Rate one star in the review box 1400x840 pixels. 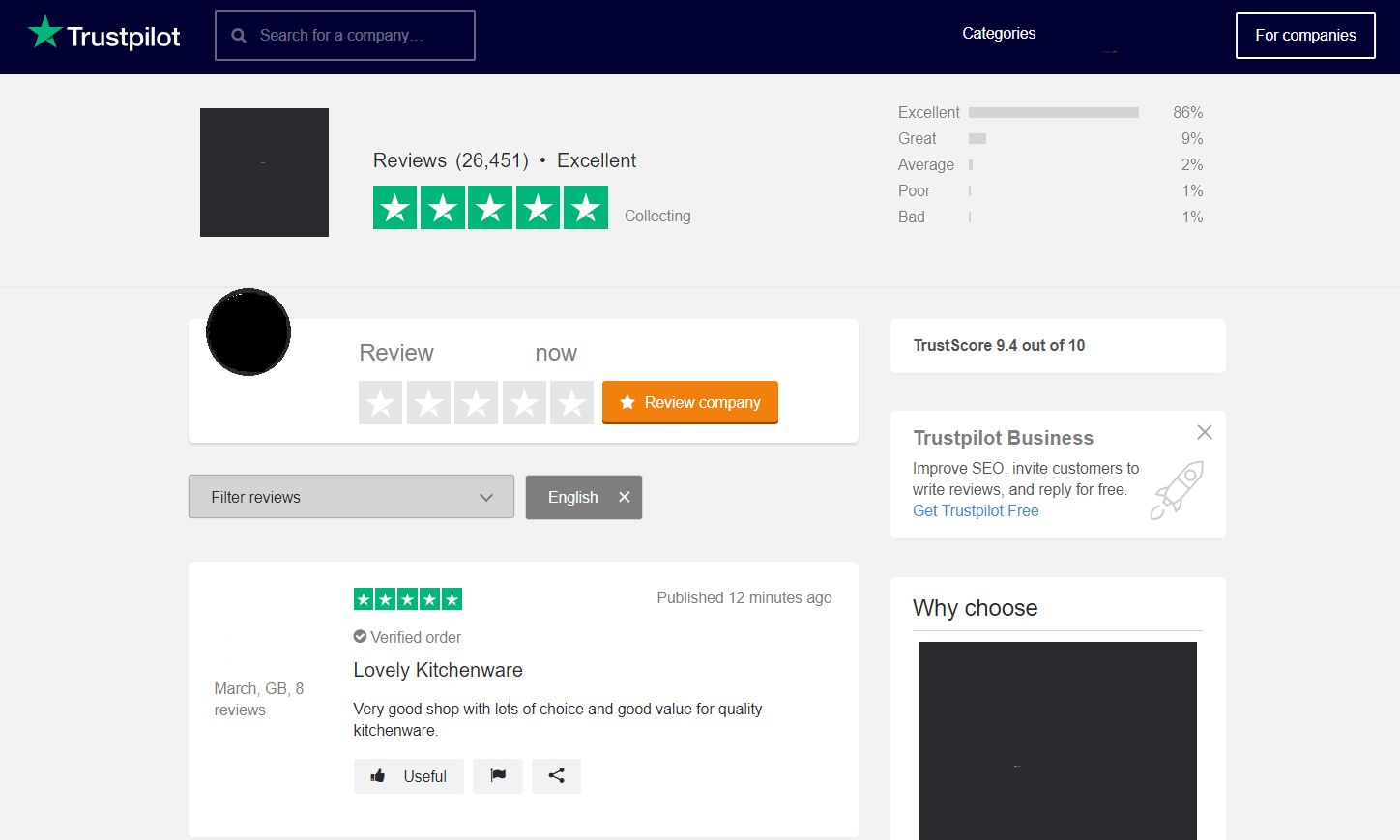coord(380,402)
